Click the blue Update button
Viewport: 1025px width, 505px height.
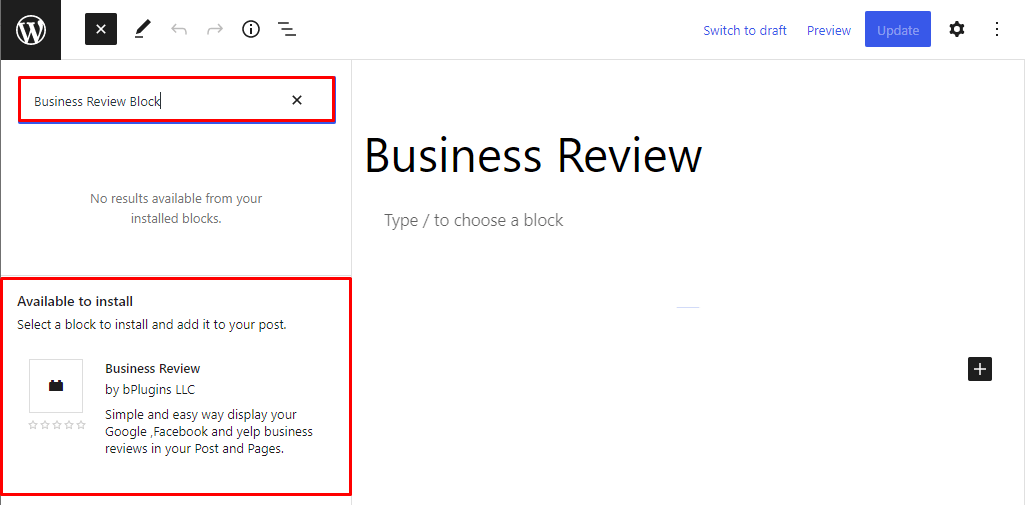[898, 29]
